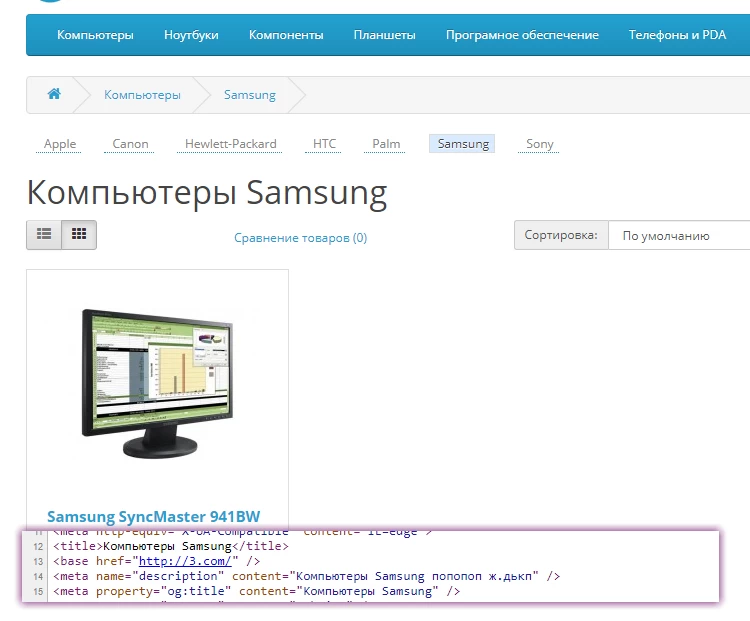This screenshot has width=750, height=621.
Task: Select the highlighted Samsung manufacturer filter
Action: point(463,144)
